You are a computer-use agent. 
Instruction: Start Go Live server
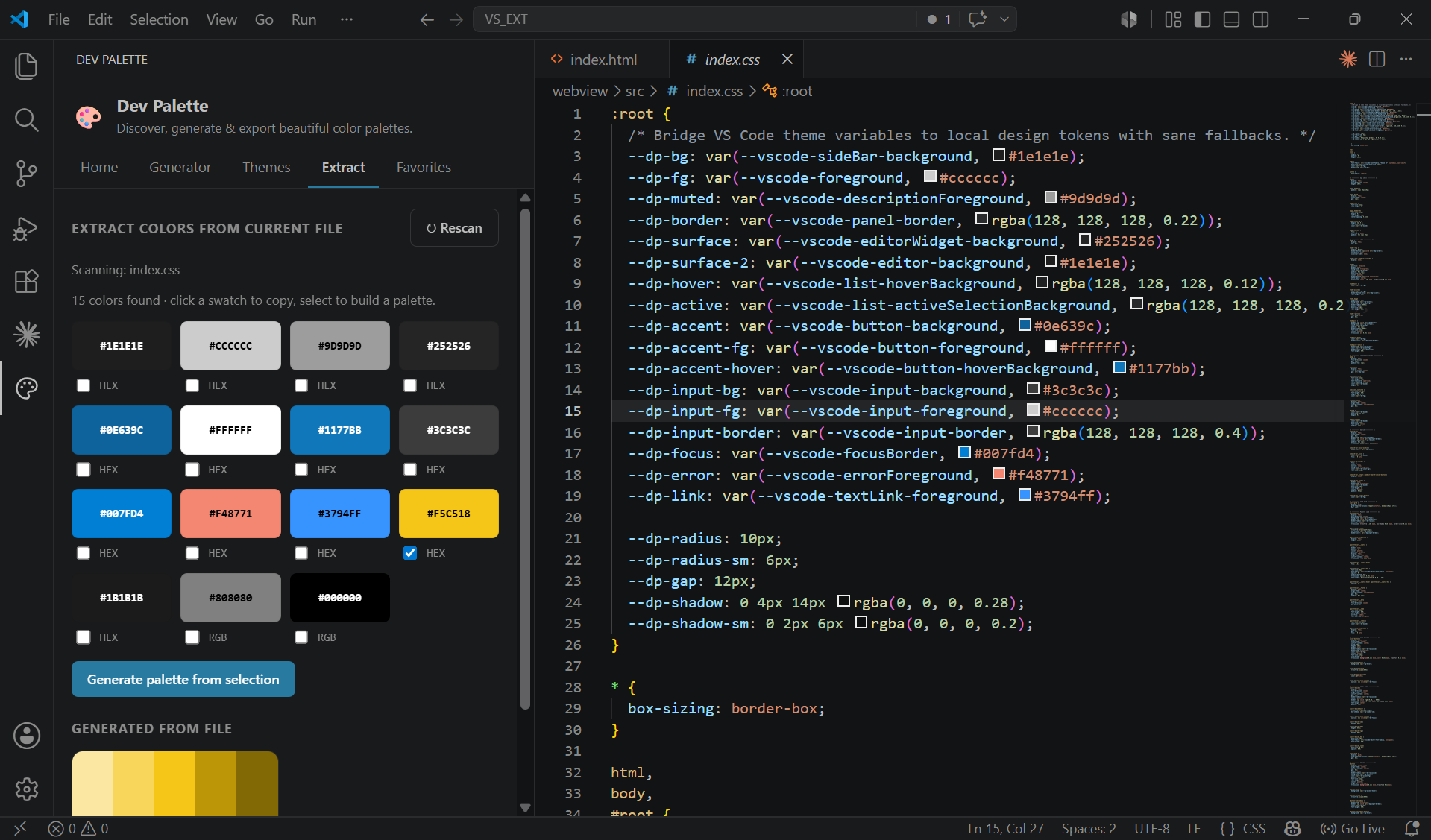point(1352,828)
